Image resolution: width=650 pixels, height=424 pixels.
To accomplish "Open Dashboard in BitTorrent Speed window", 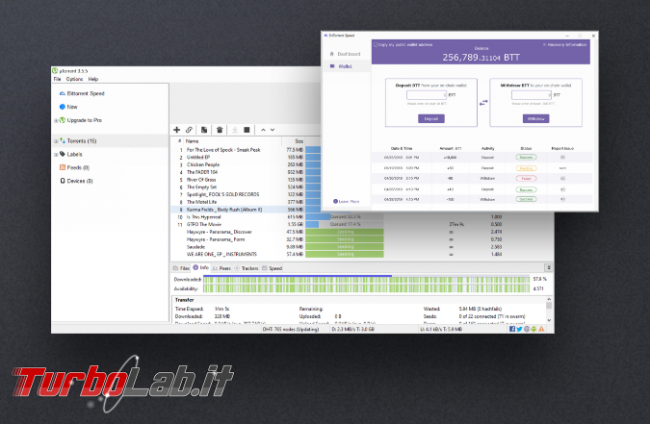I will click(x=345, y=54).
